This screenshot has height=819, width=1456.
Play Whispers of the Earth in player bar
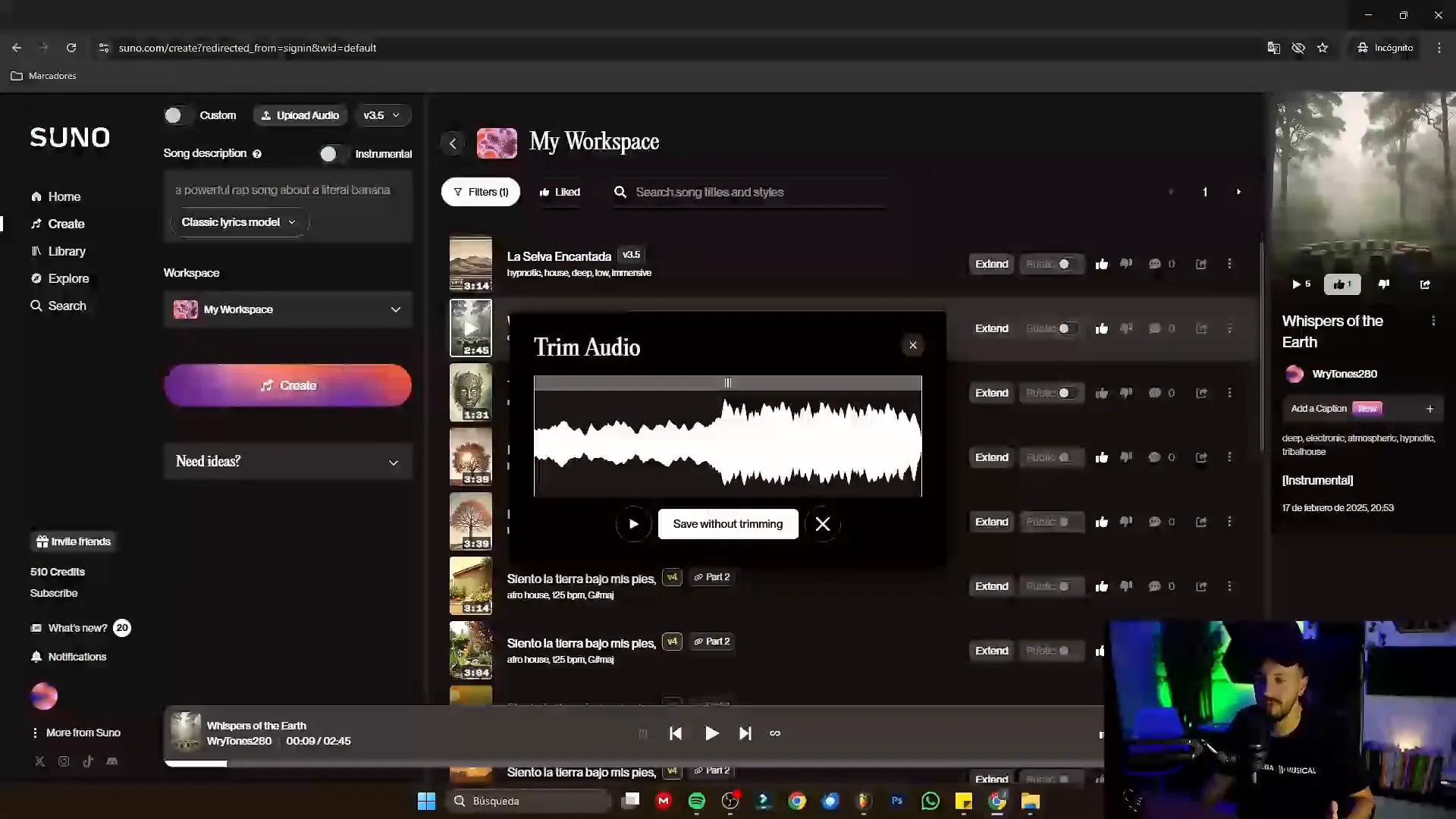pos(711,733)
